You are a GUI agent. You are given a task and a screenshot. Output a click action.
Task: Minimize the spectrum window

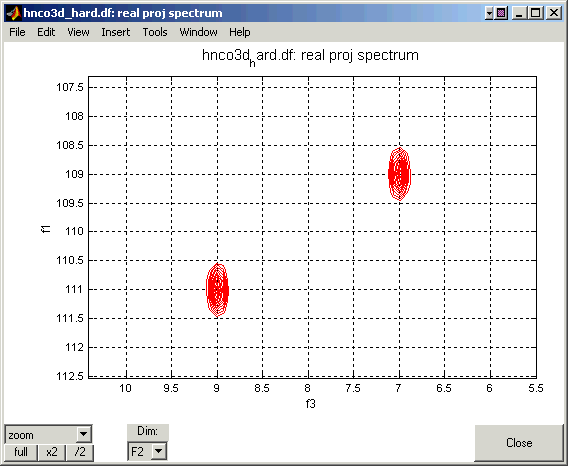pos(519,13)
